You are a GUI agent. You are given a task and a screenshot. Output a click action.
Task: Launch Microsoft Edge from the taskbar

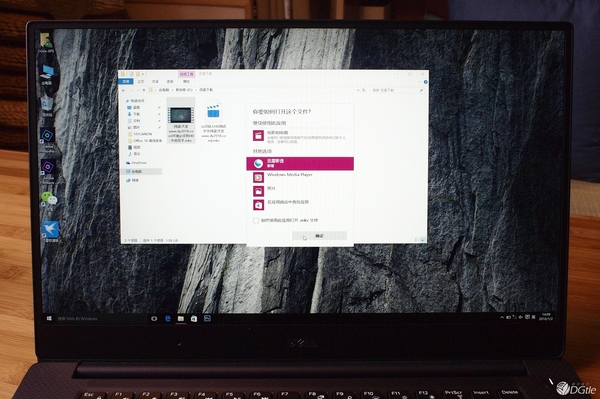pos(168,318)
